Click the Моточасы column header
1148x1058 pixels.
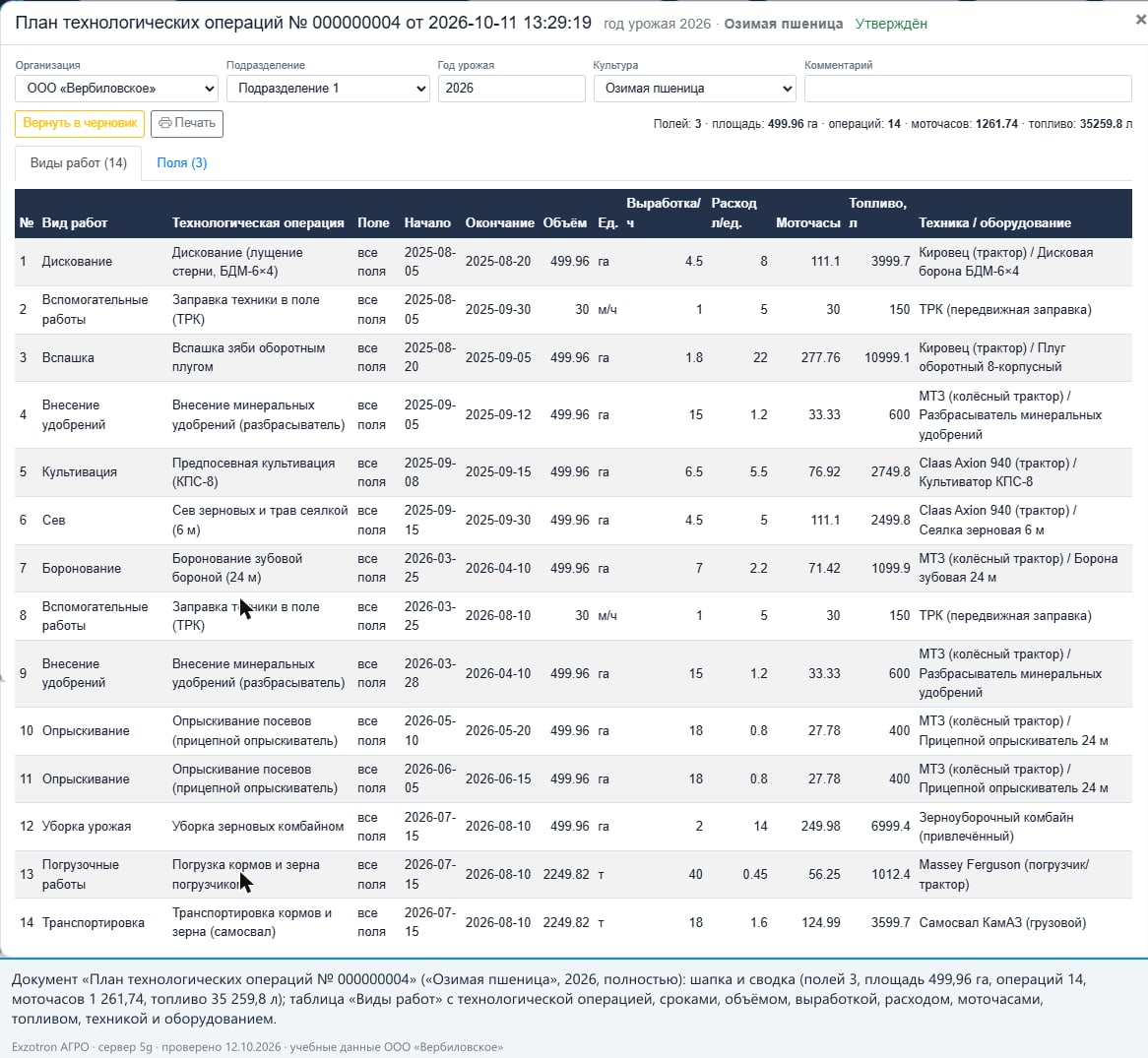coord(807,222)
